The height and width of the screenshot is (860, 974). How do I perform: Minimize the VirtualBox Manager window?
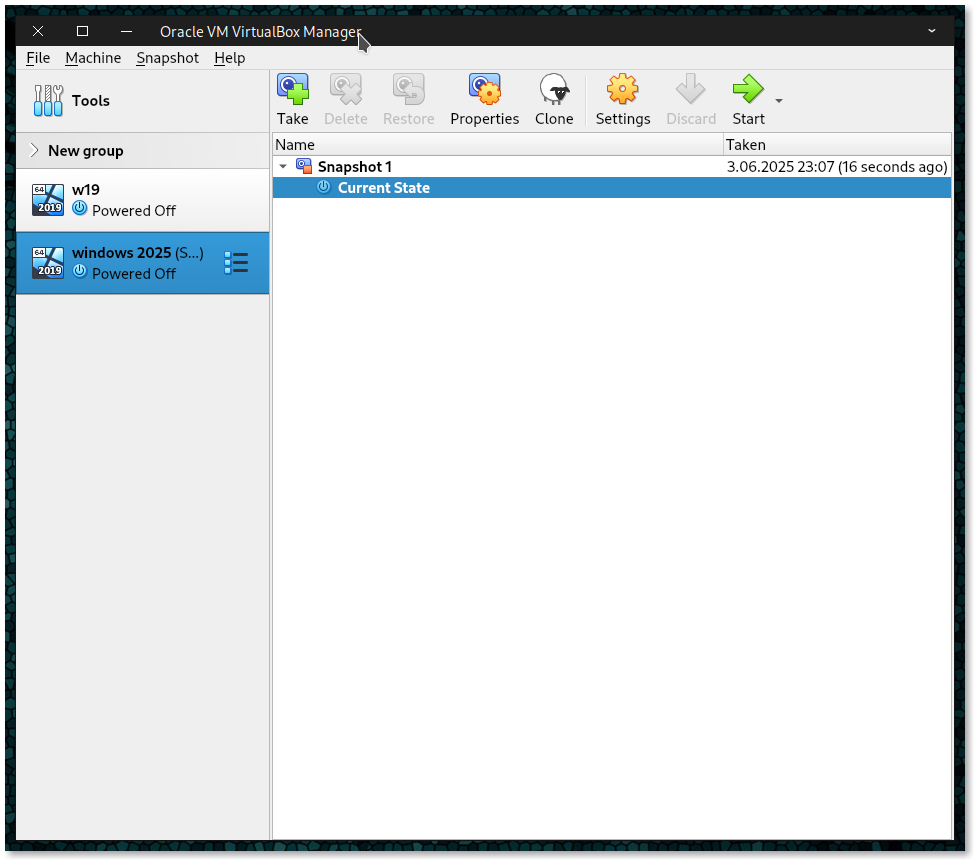tap(126, 31)
